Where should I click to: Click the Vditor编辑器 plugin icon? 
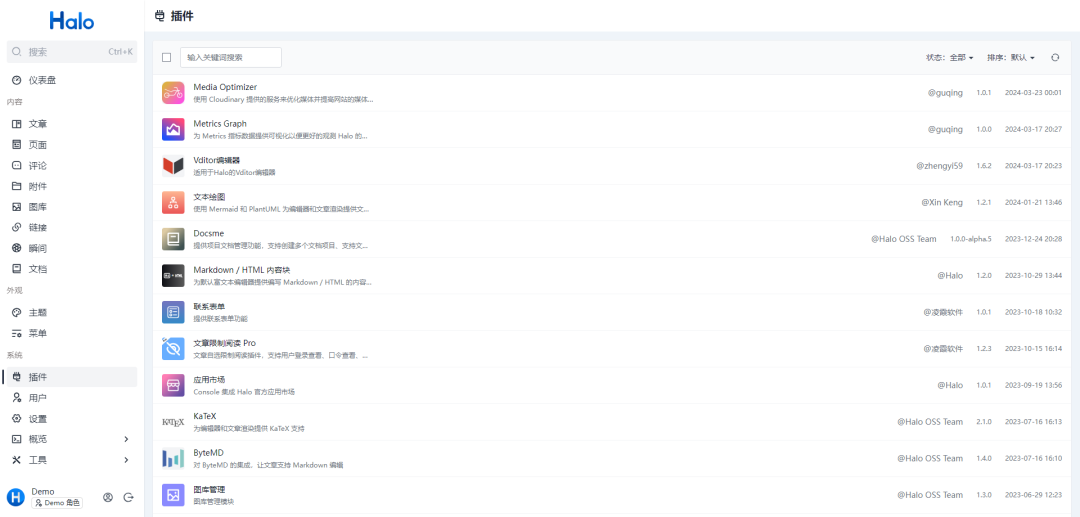[x=173, y=166]
